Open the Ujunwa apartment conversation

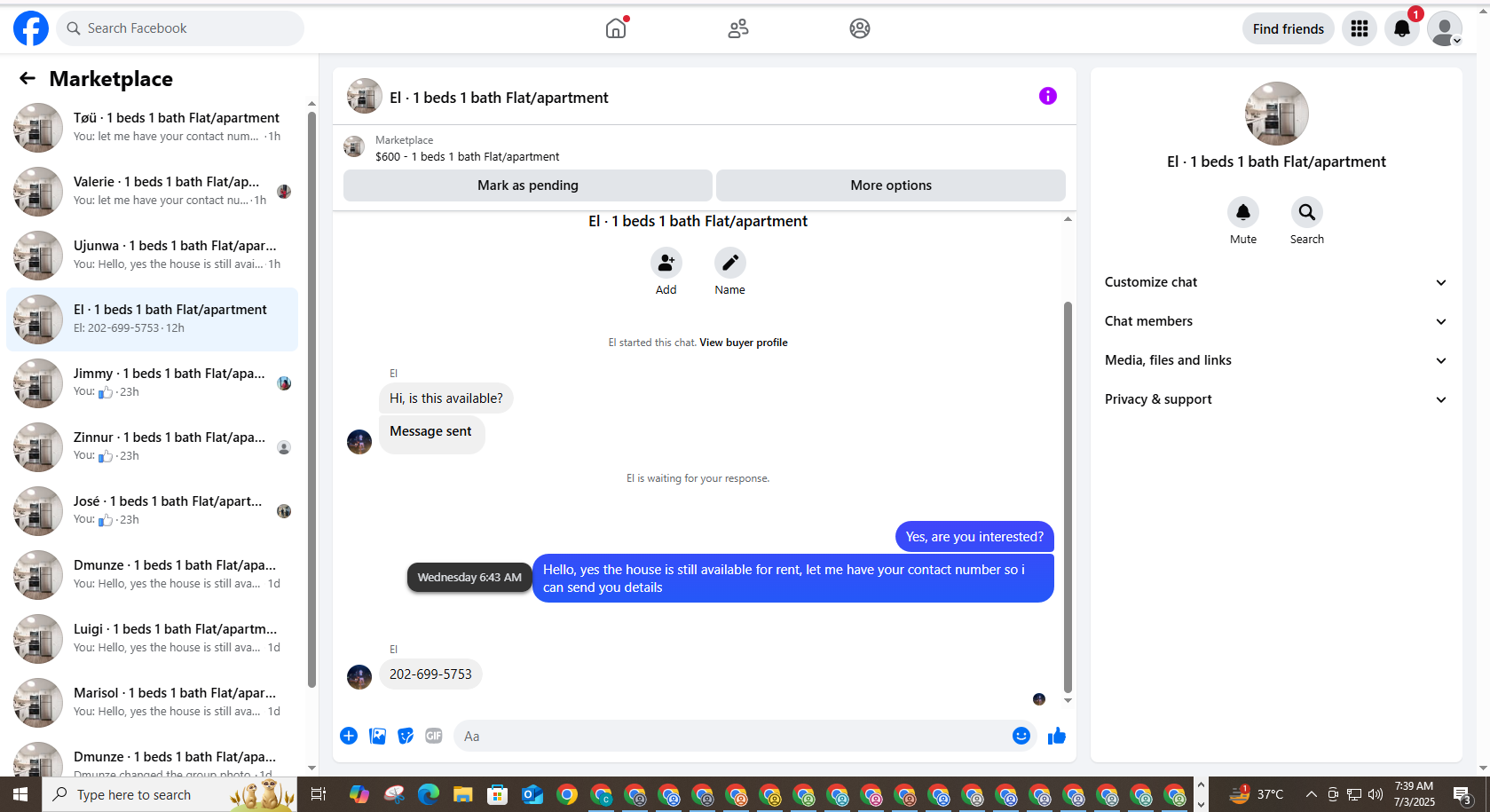(153, 256)
